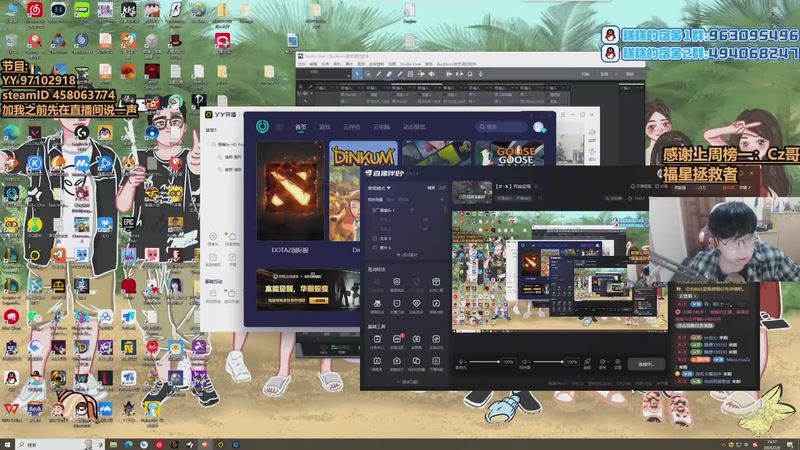Expand 更多功能 at bottom of tools panel
The width and height of the screenshot is (800, 450).
407,382
